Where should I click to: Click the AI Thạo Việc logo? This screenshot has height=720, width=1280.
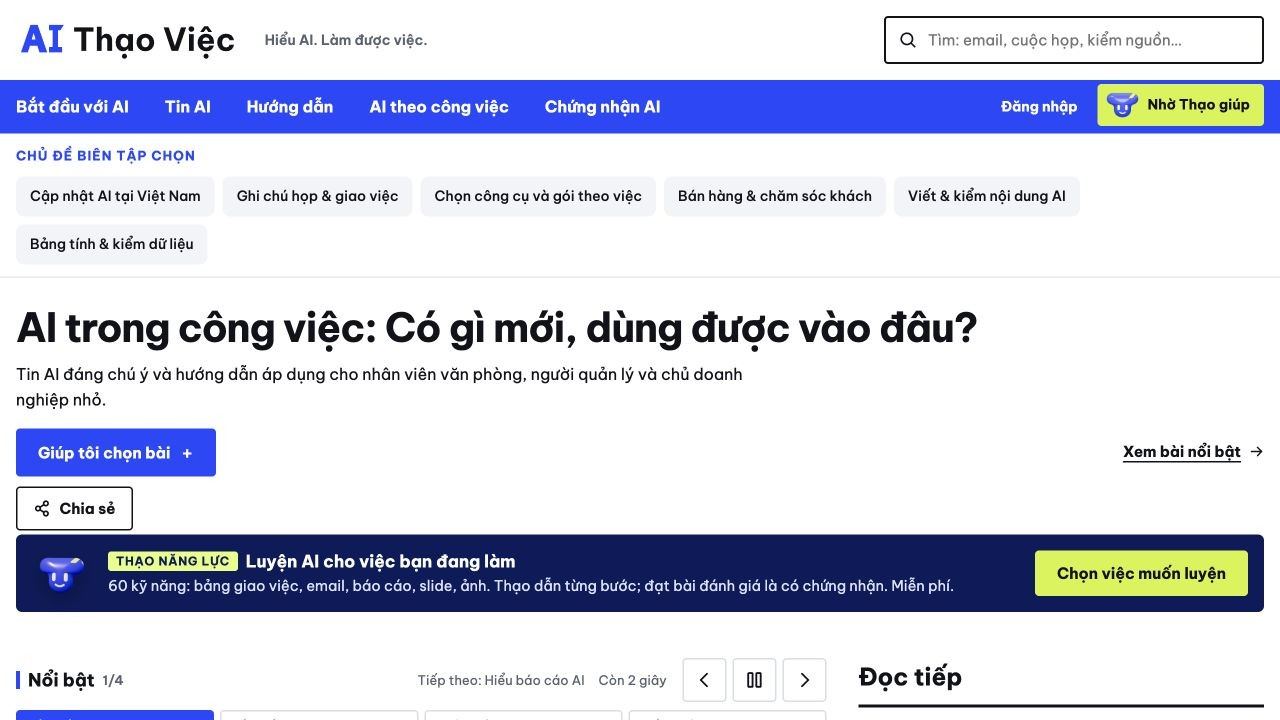(128, 40)
